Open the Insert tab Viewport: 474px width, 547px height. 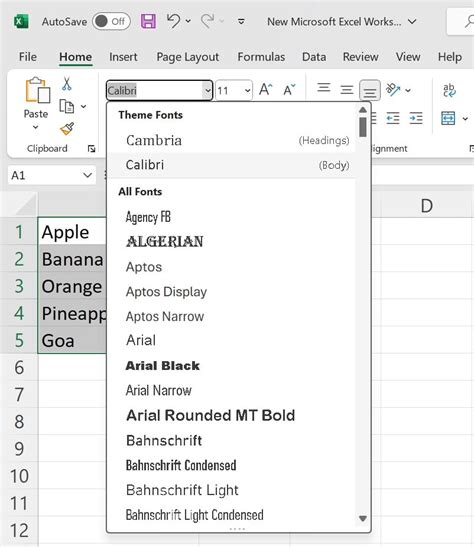pos(123,57)
